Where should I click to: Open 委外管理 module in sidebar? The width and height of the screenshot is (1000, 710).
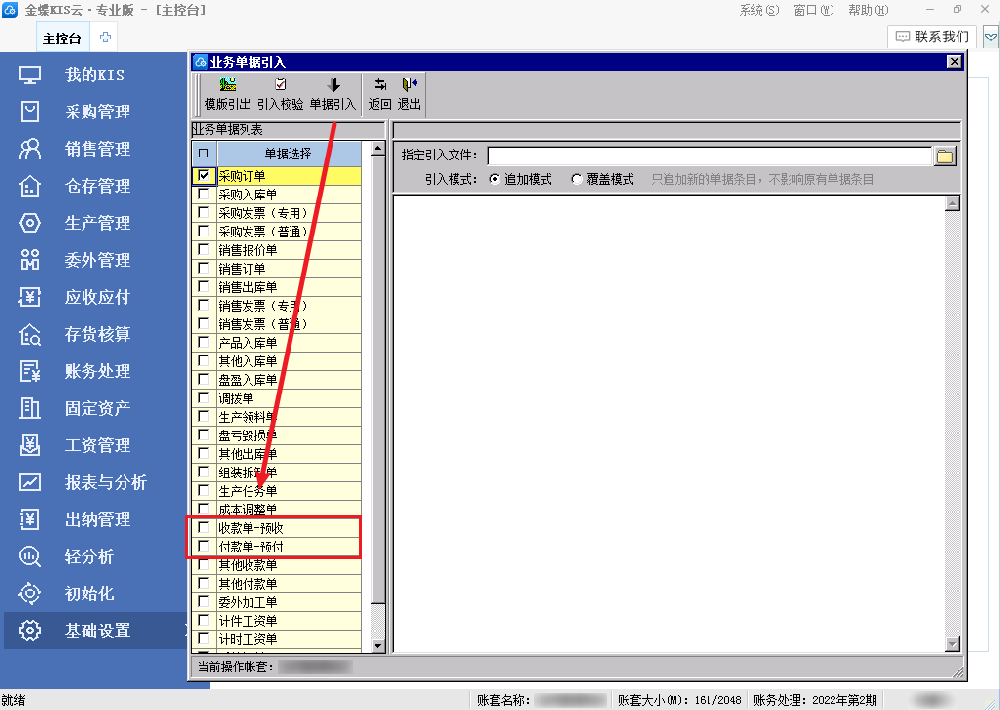pos(97,260)
